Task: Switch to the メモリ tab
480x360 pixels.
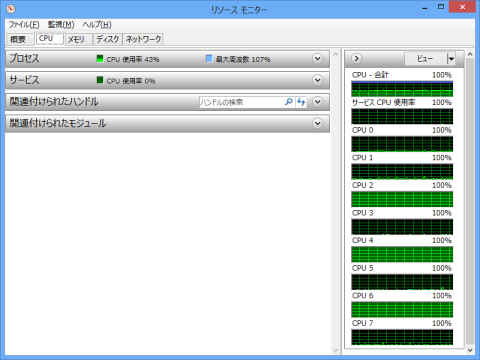Action: pyautogui.click(x=79, y=39)
